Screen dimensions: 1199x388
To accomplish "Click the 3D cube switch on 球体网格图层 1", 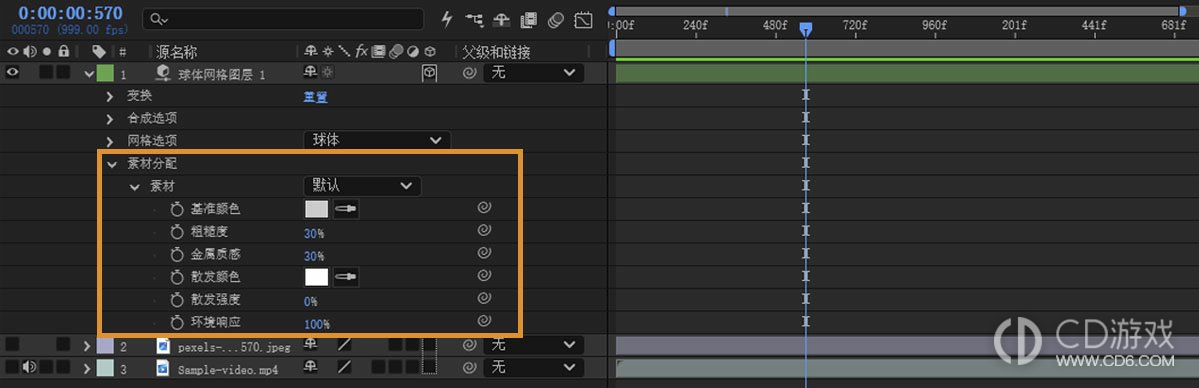I will point(430,73).
